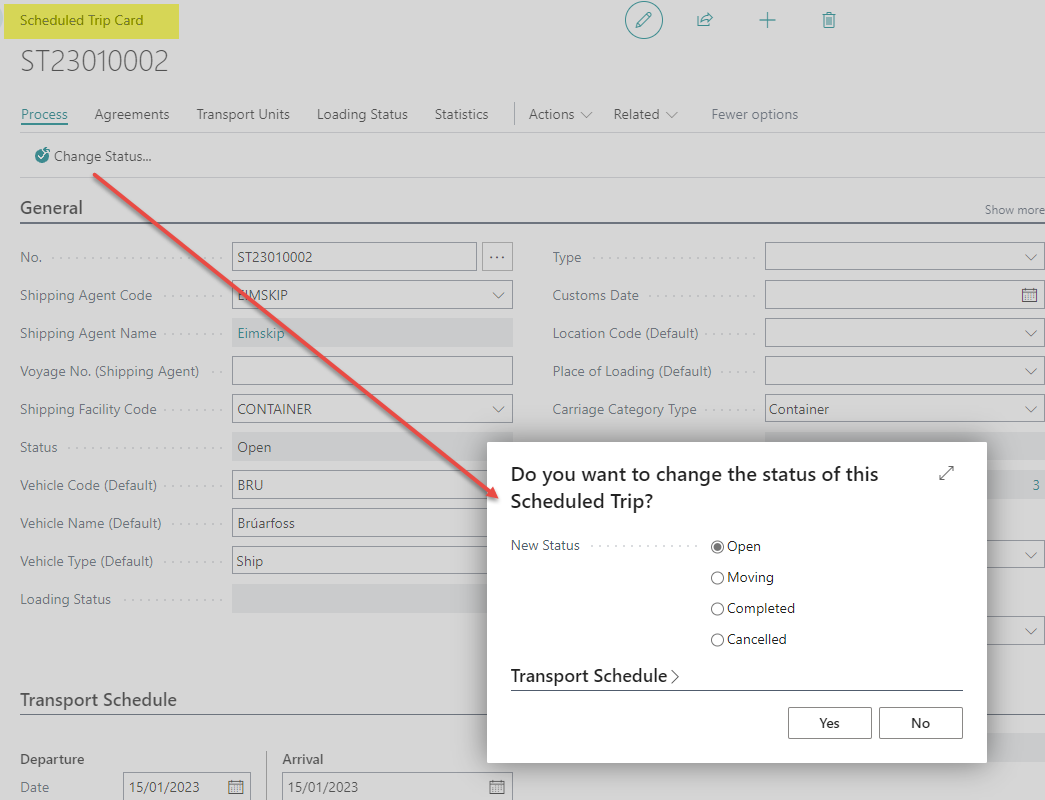
Task: Click the pencil edit icon
Action: [x=644, y=20]
